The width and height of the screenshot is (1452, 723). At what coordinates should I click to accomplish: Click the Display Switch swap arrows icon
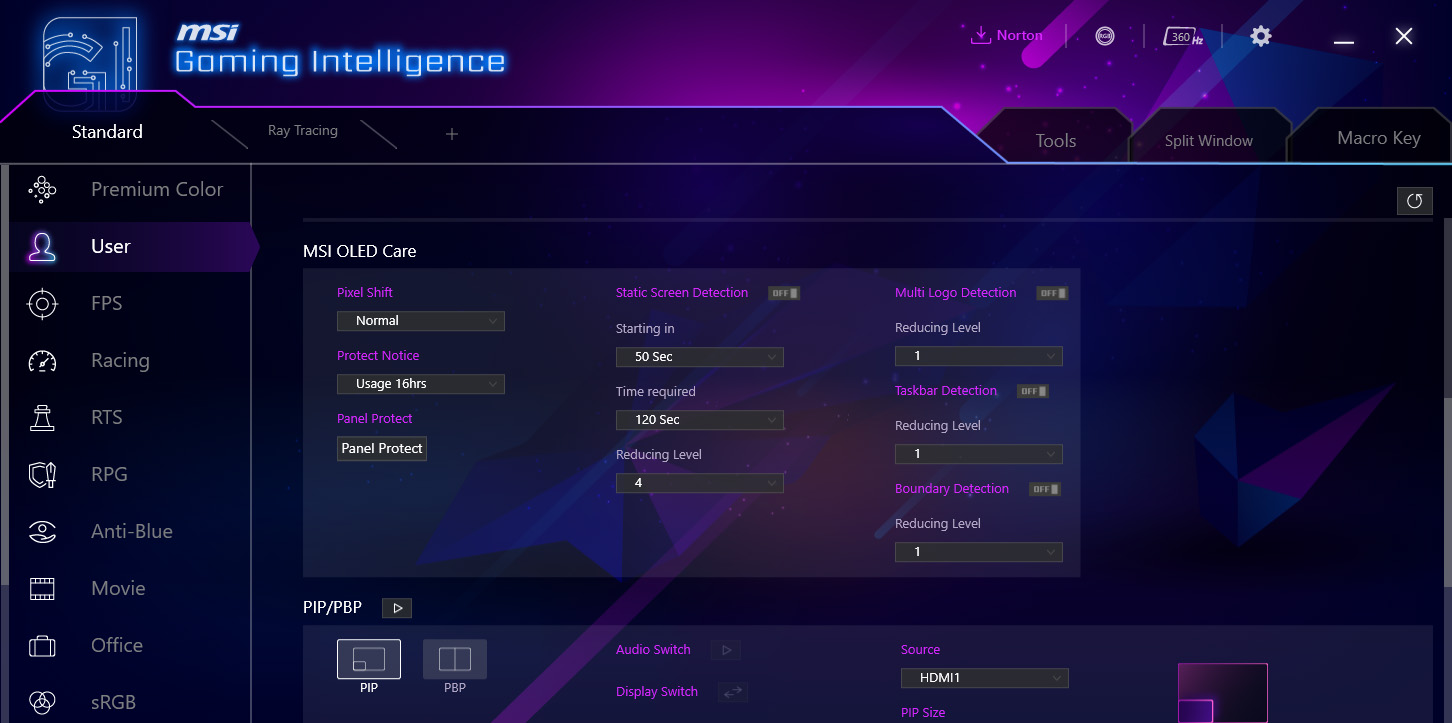point(732,692)
